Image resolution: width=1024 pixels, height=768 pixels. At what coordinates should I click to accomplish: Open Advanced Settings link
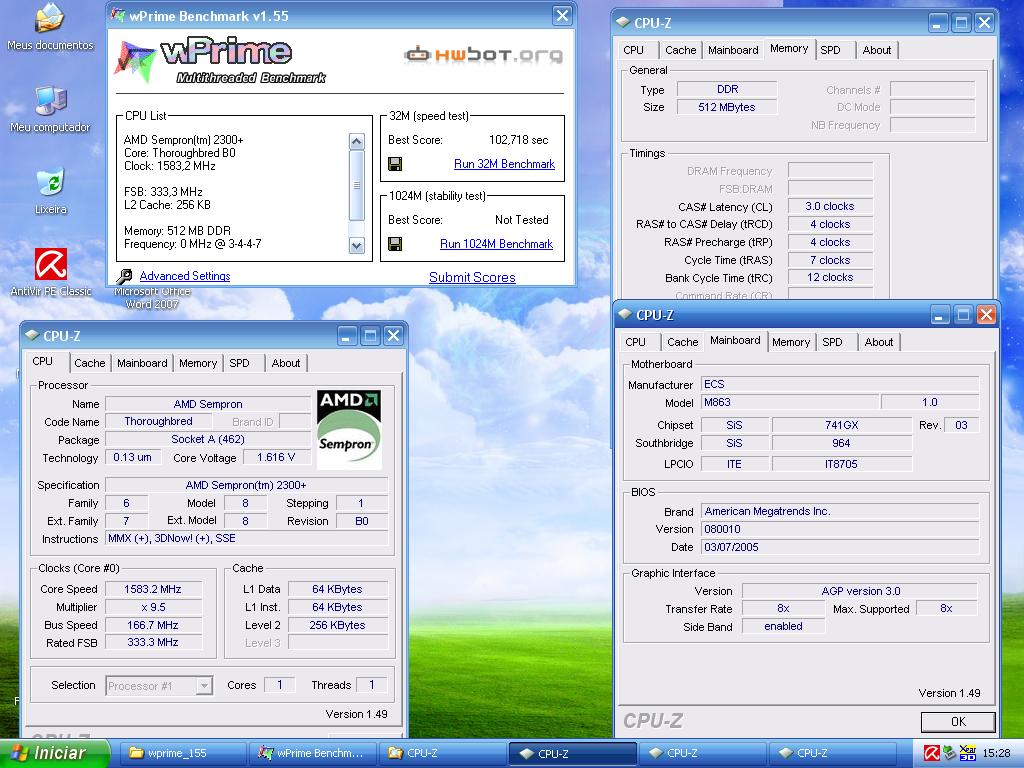point(185,276)
